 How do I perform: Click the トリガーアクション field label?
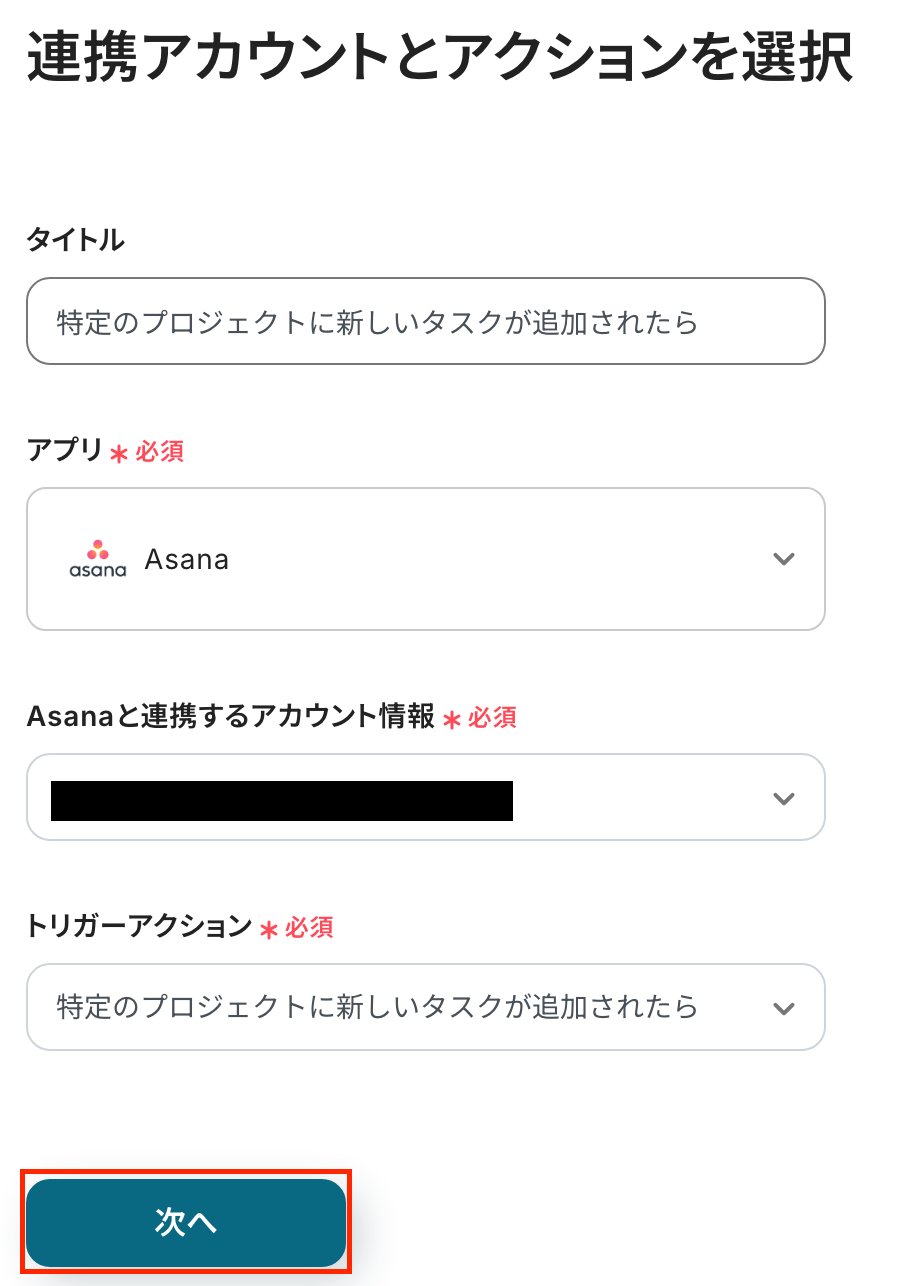(139, 927)
